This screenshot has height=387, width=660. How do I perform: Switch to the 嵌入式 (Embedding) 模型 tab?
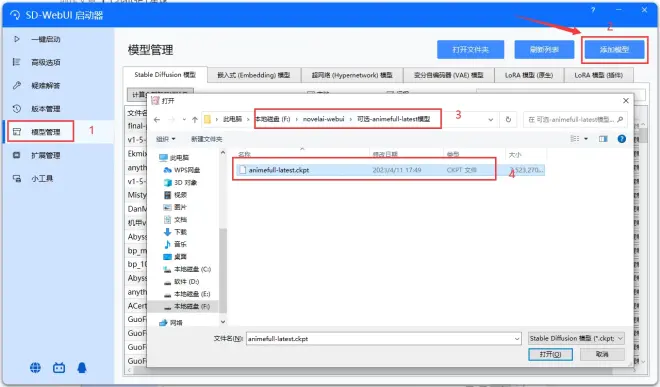point(254,75)
